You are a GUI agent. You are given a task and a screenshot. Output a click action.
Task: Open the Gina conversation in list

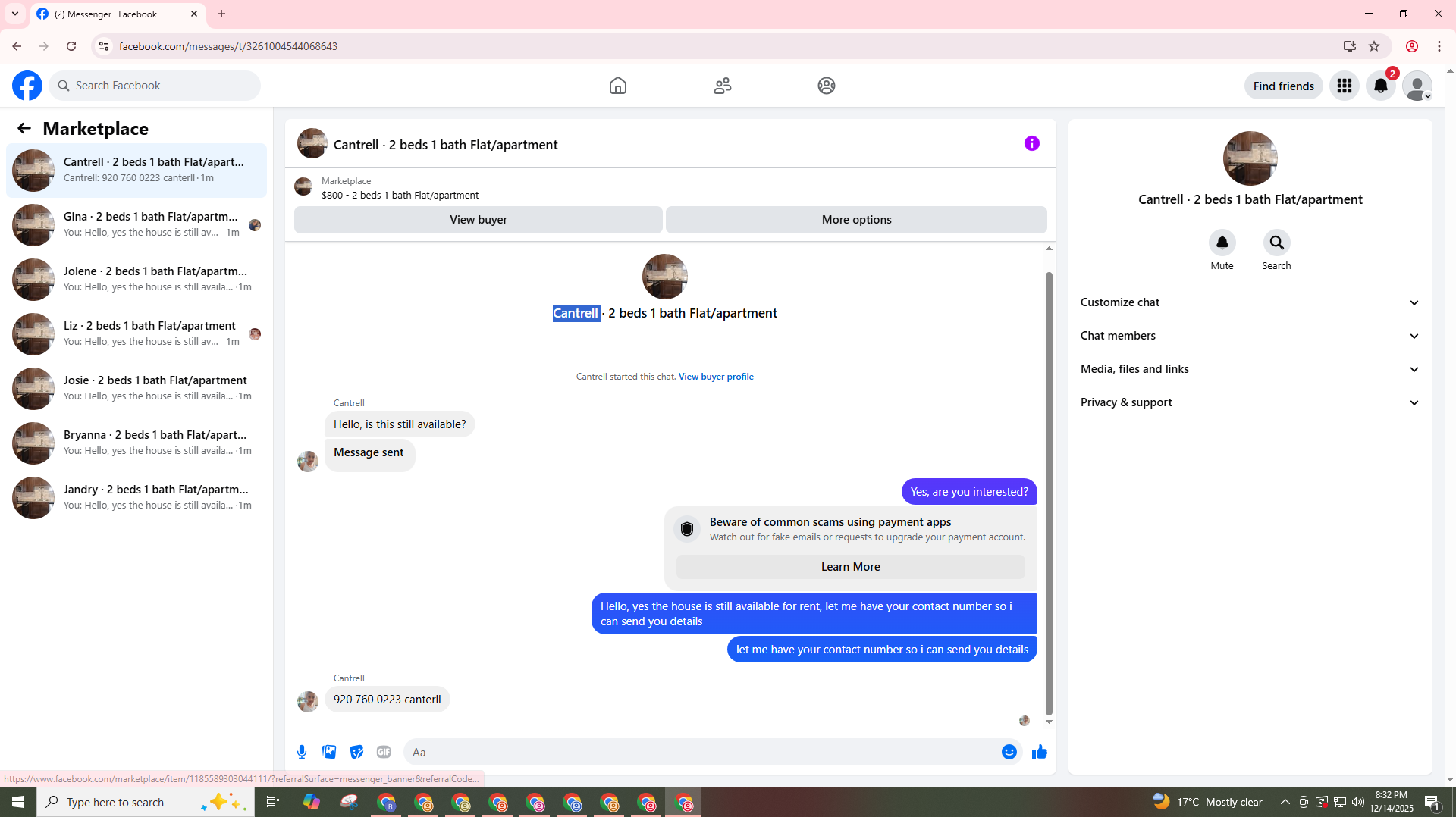136,224
